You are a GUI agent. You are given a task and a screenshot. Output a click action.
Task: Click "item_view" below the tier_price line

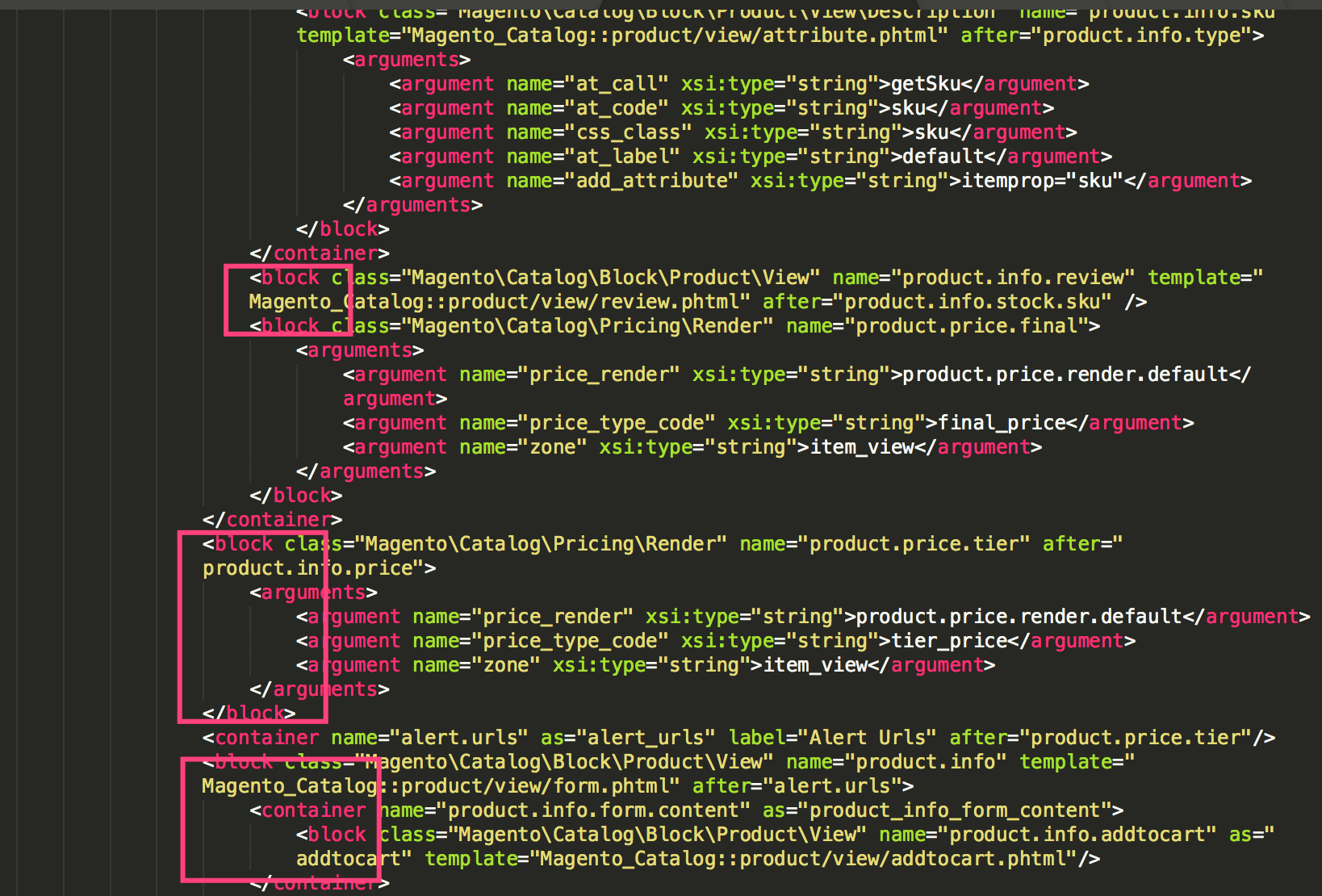point(815,665)
